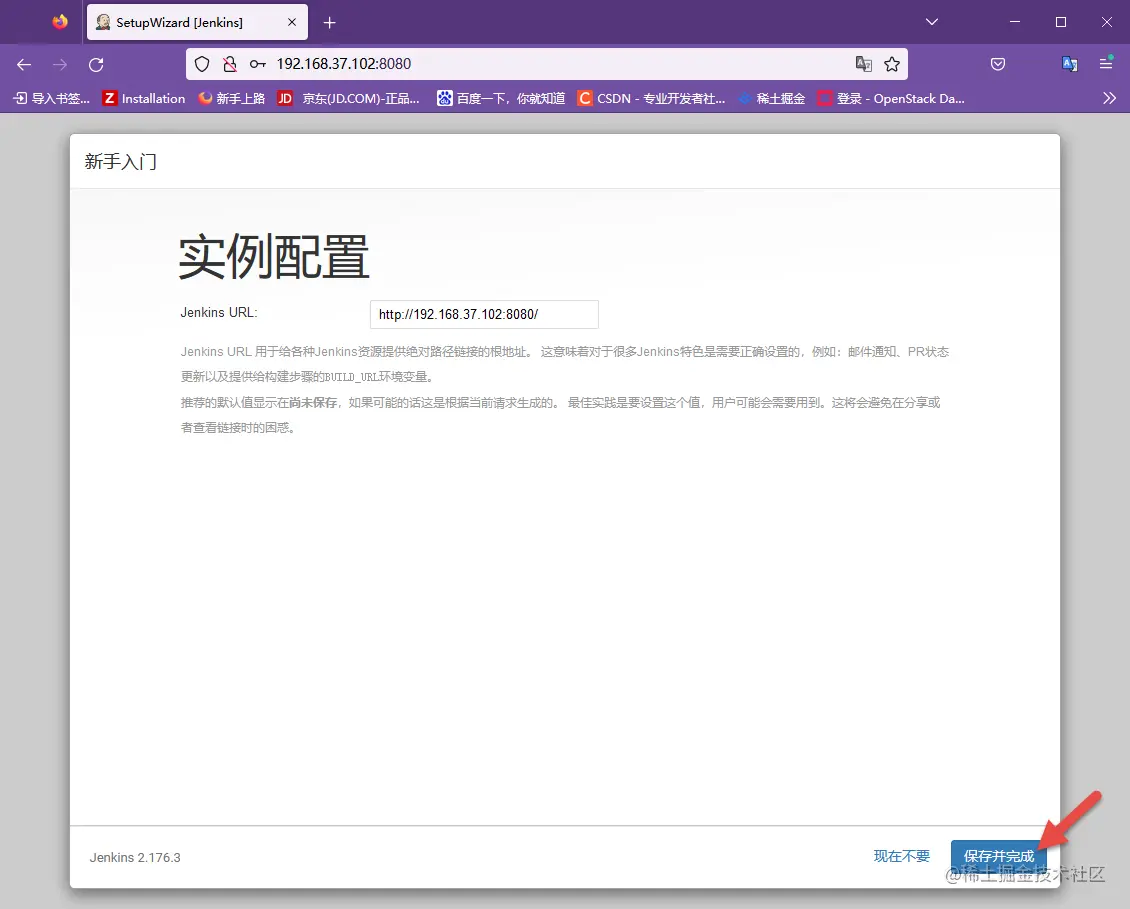Show more bookmarks with the chevron
The width and height of the screenshot is (1130, 909).
(1109, 99)
